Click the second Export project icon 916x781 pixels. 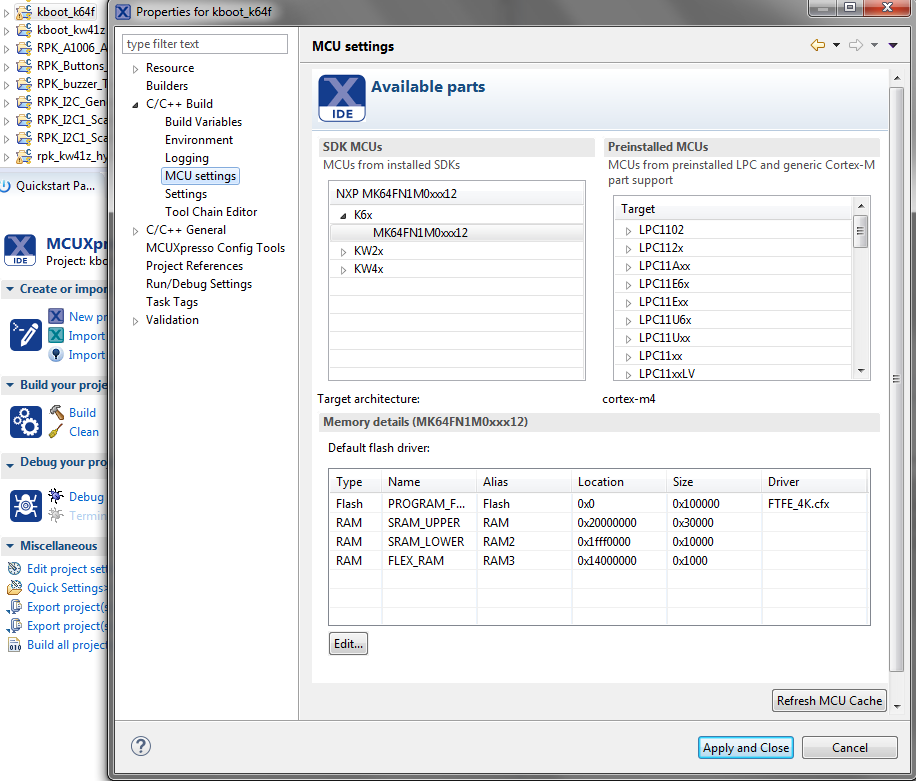[14, 626]
